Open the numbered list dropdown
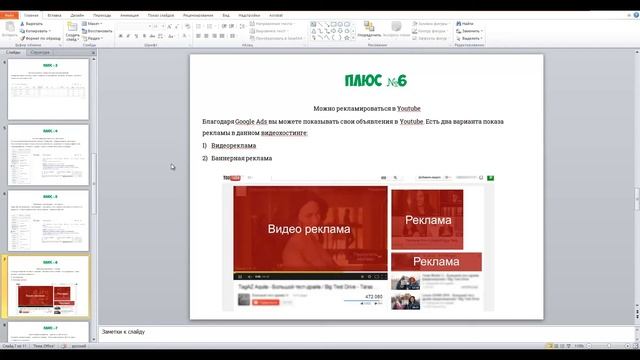The width and height of the screenshot is (640, 360). pos(210,26)
